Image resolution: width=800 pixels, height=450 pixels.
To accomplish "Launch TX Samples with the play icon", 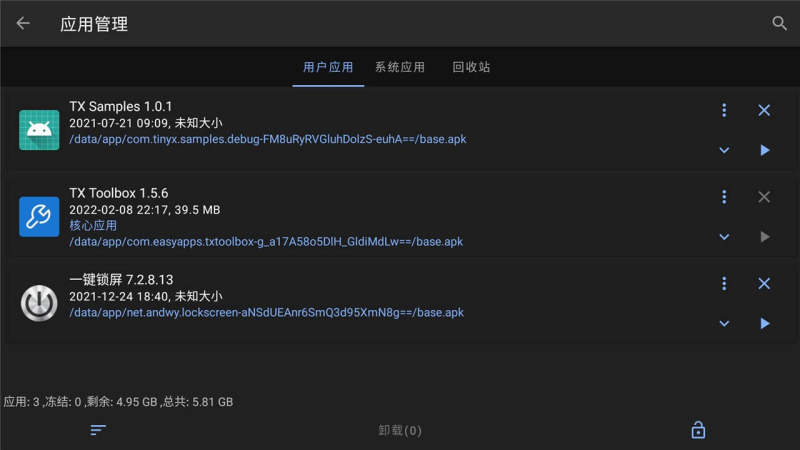I will (765, 150).
